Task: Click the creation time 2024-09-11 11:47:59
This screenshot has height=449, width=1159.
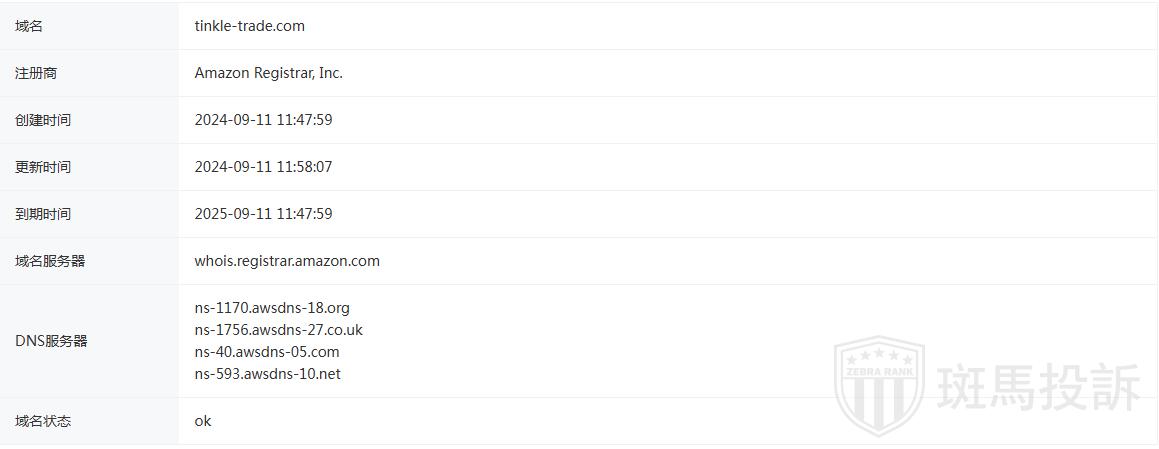Action: (x=263, y=120)
